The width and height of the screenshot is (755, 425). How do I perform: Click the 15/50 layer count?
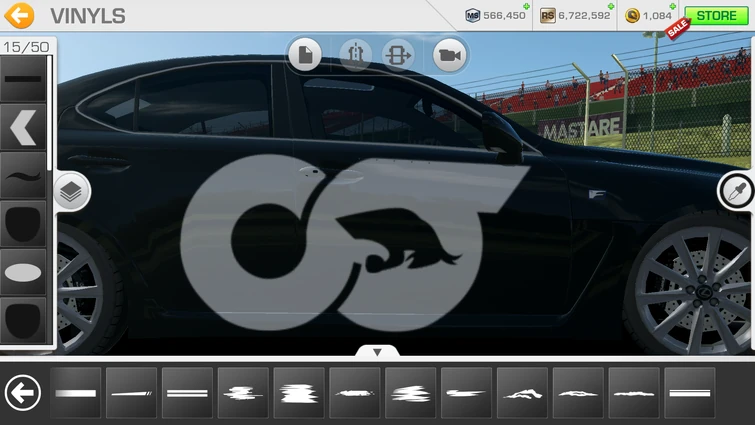pyautogui.click(x=26, y=47)
